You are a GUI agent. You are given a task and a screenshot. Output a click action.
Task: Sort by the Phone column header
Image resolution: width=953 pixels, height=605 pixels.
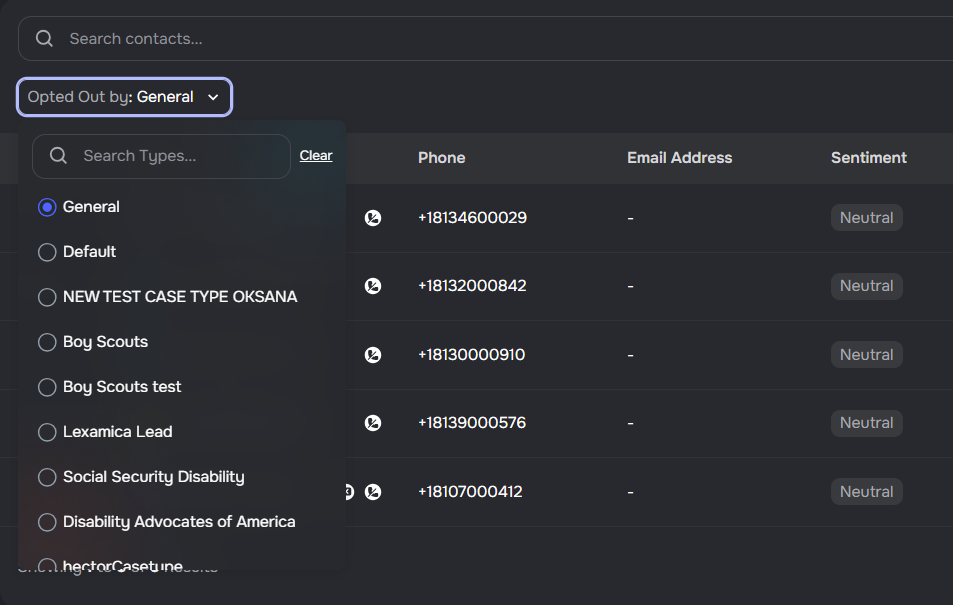pos(441,158)
